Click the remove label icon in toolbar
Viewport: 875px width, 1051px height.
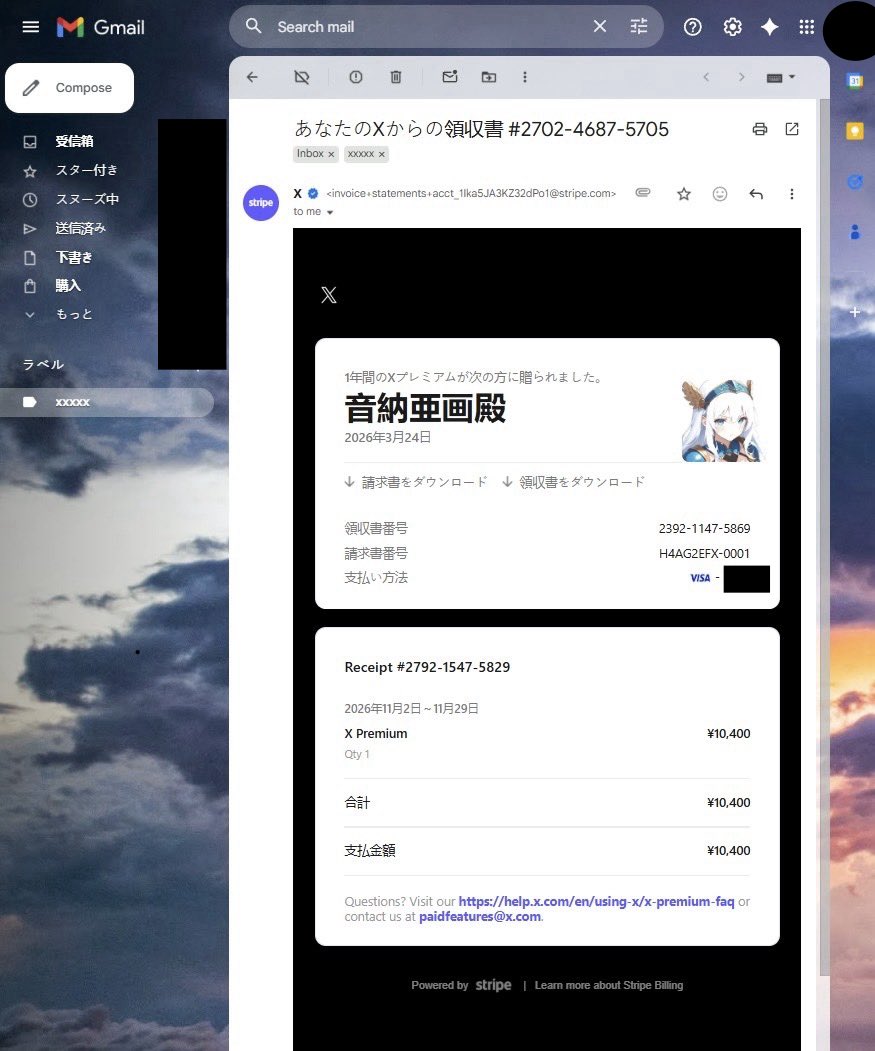point(302,77)
